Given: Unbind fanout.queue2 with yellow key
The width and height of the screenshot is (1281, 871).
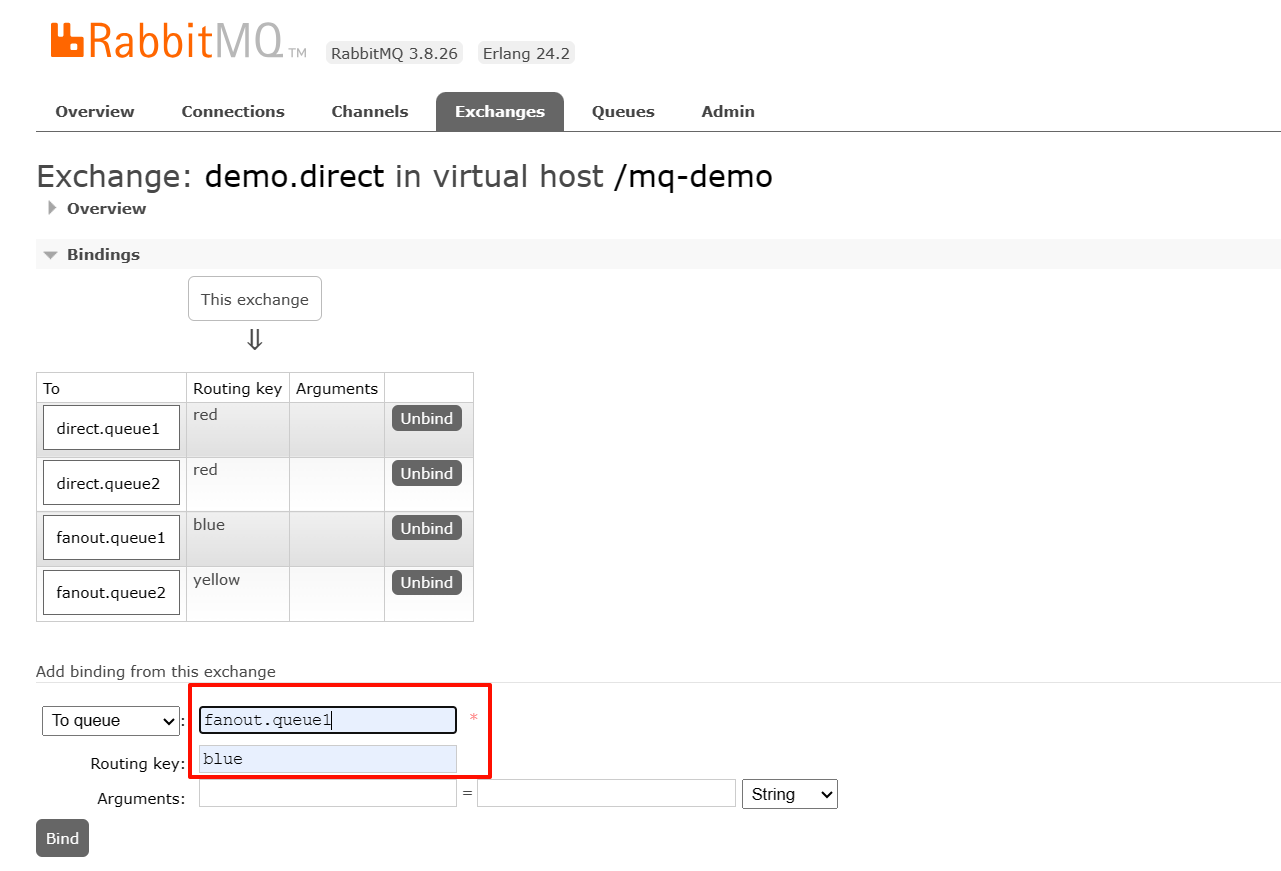Looking at the screenshot, I should click(427, 582).
